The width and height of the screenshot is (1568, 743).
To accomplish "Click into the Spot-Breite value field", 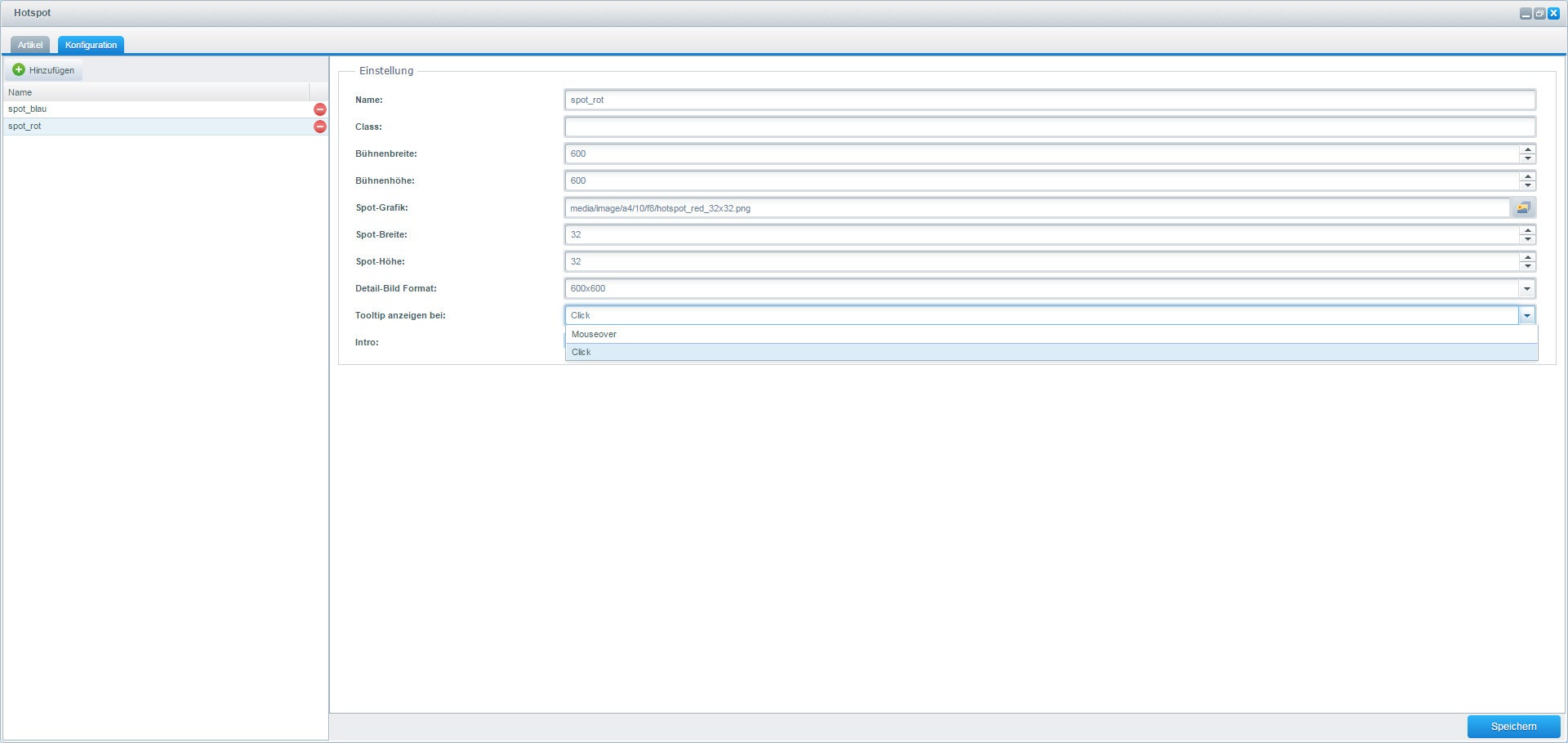I will [1041, 234].
